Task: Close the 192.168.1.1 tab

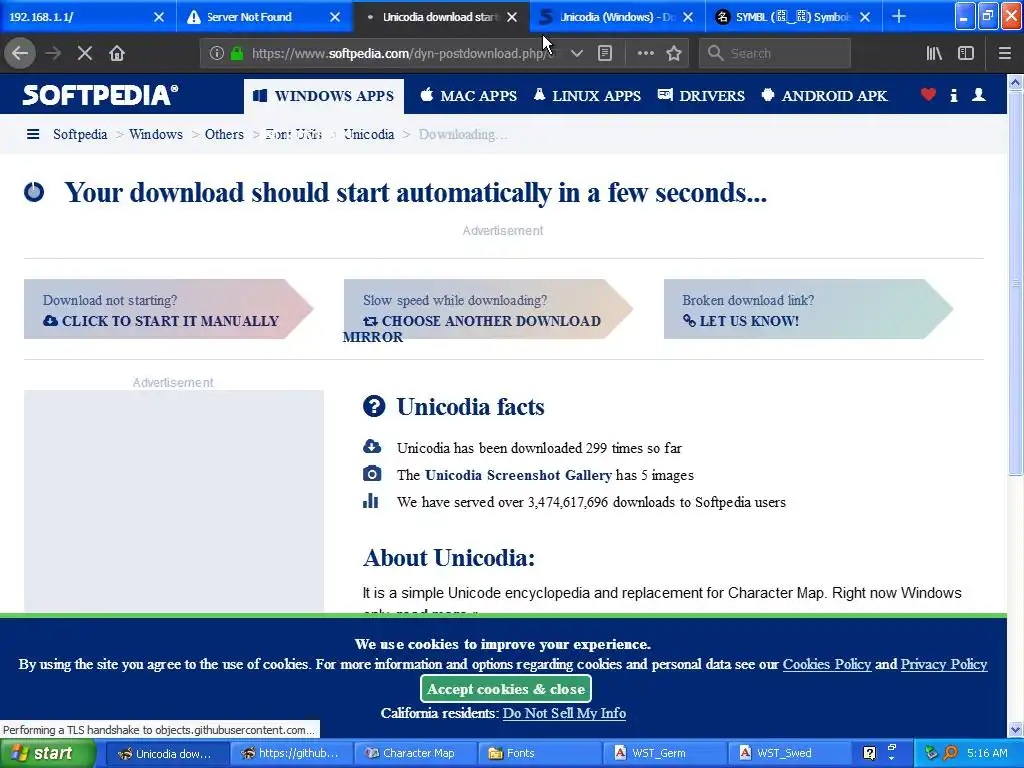Action: (159, 17)
